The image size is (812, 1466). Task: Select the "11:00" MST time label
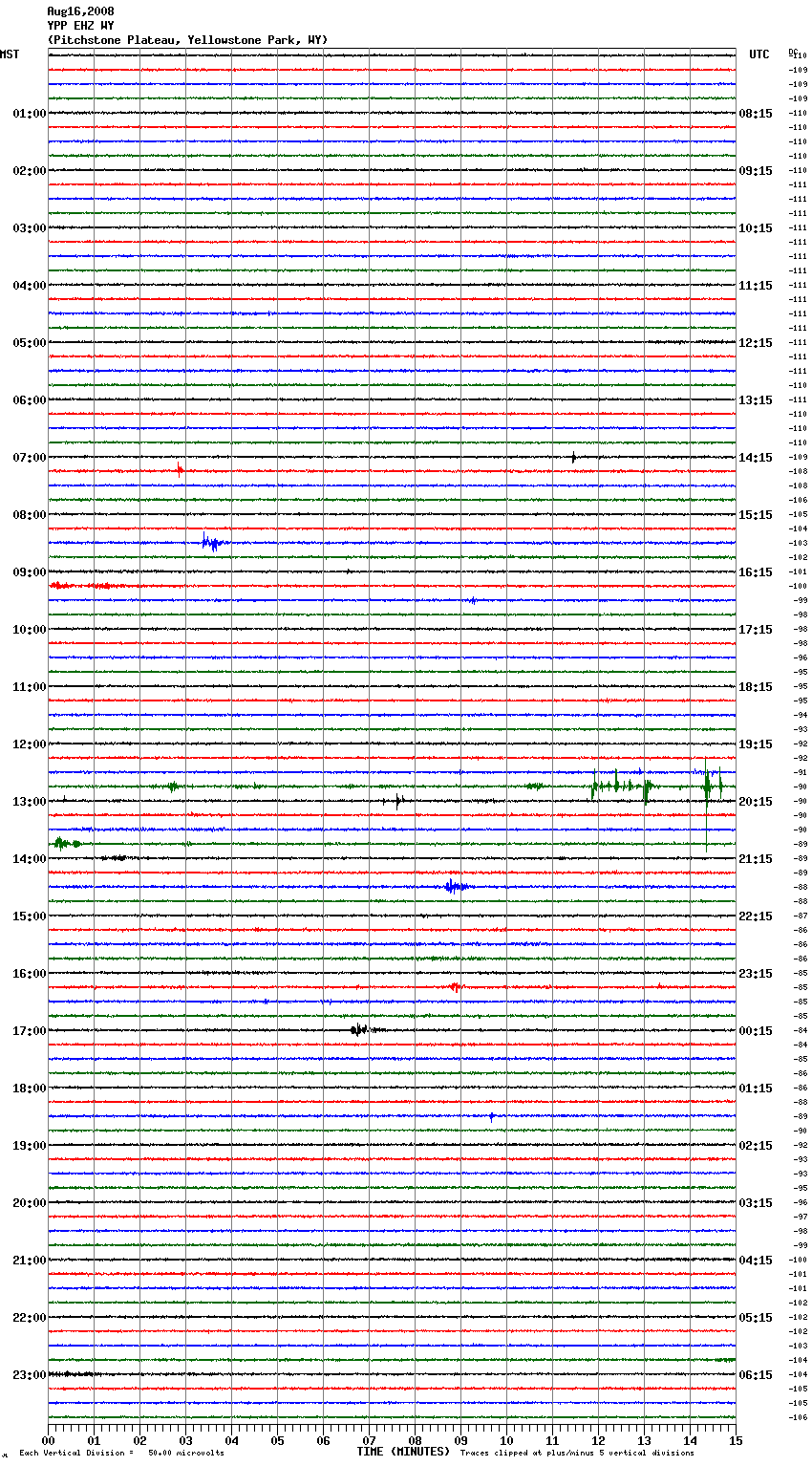point(30,687)
